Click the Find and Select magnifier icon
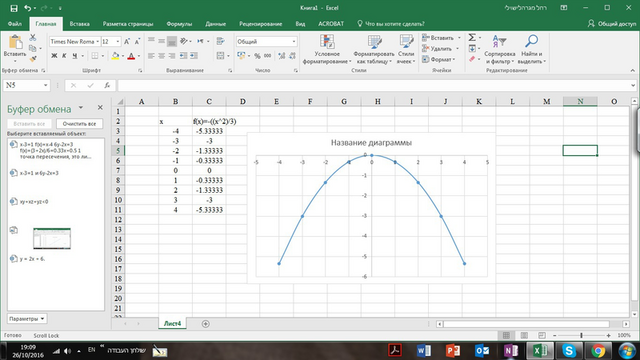Viewport: 640px width, 360px height. tap(531, 41)
